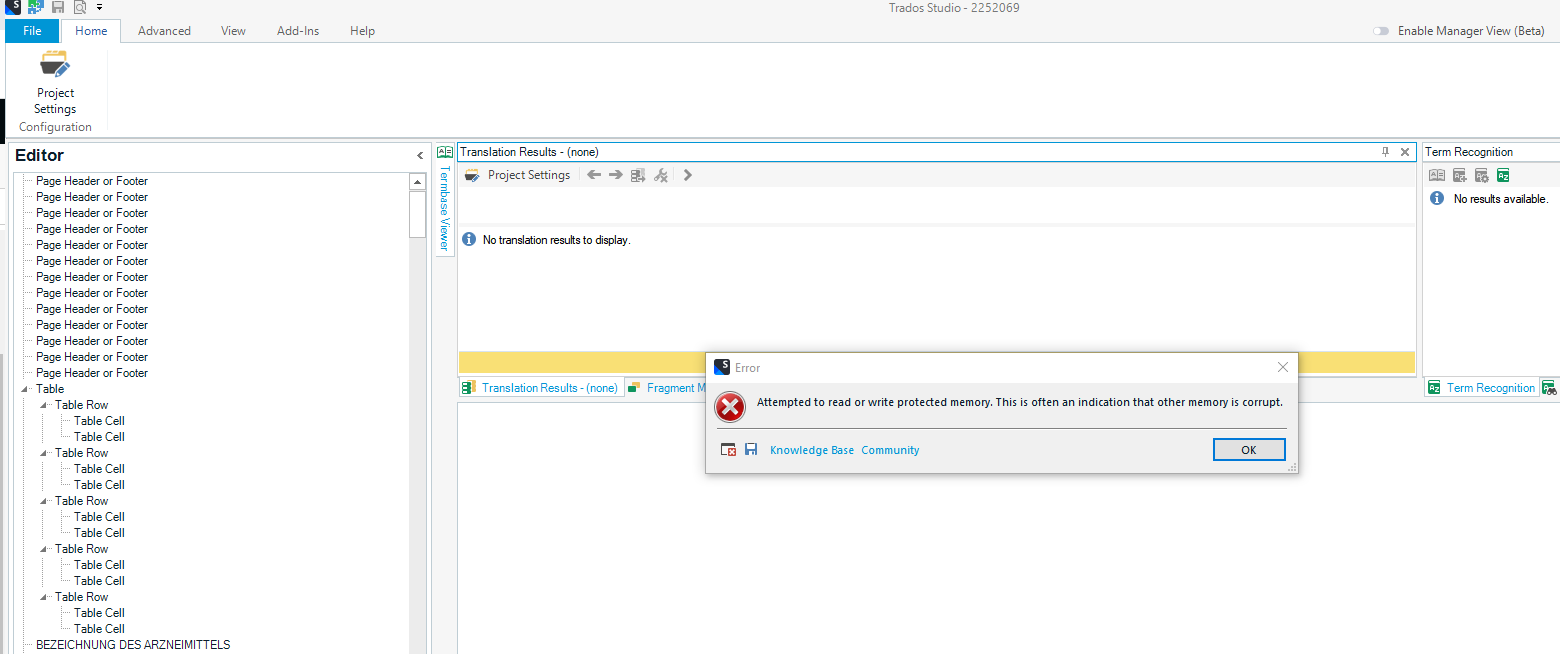The image size is (1560, 654).
Task: Open the Add-Ins ribbon tab
Action: [x=298, y=31]
